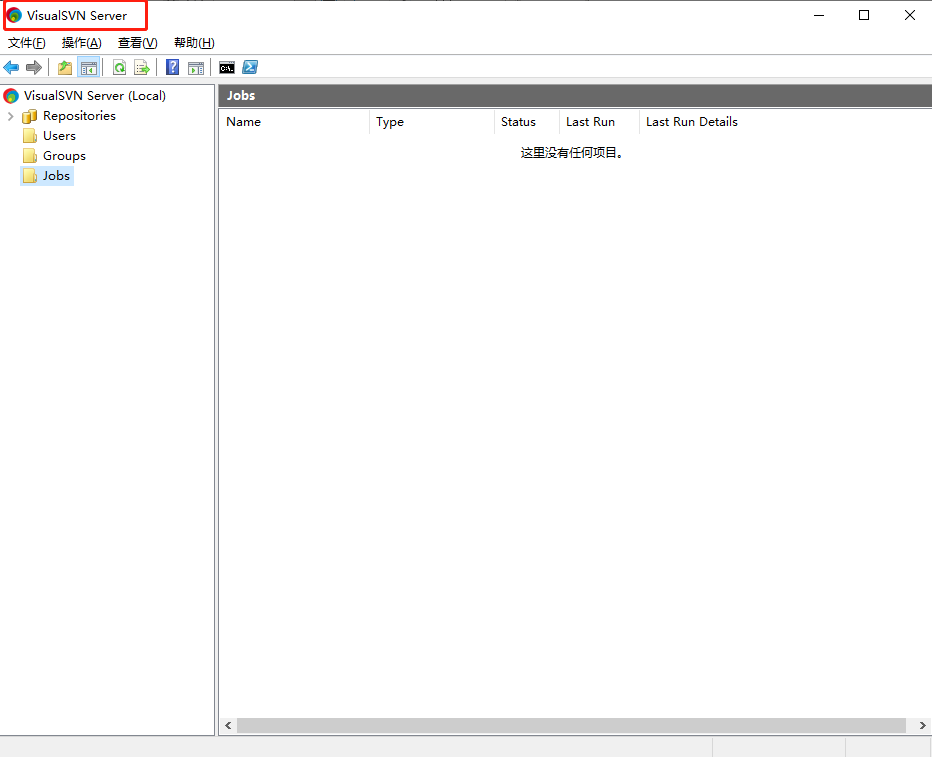Click the Refresh toolbar icon
The image size is (932, 757).
point(119,67)
